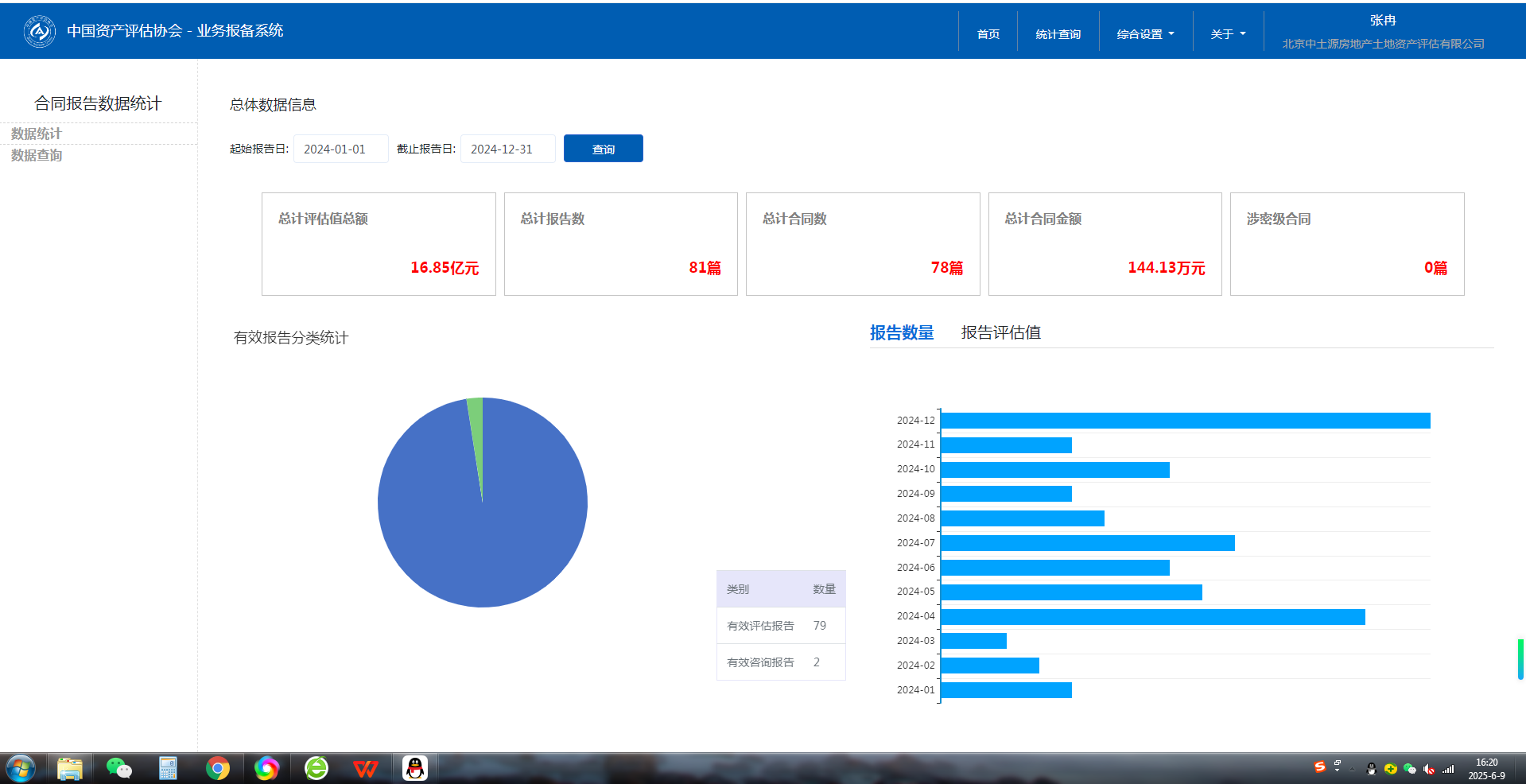This screenshot has height=784, width=1526.
Task: Switch to the 报告评估值 tab
Action: 1000,332
